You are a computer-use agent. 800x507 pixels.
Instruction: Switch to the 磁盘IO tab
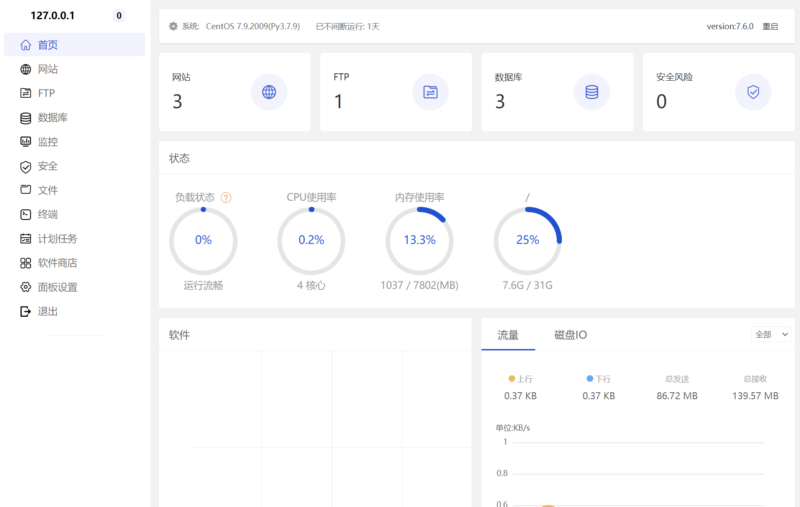coord(570,335)
